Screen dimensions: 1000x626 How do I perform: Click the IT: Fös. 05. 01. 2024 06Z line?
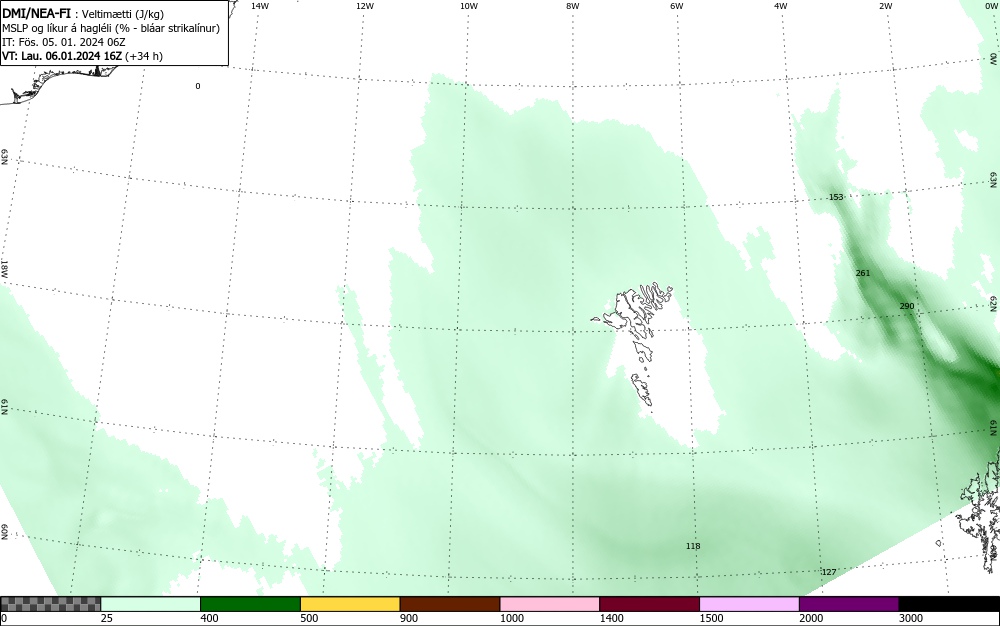click(64, 42)
